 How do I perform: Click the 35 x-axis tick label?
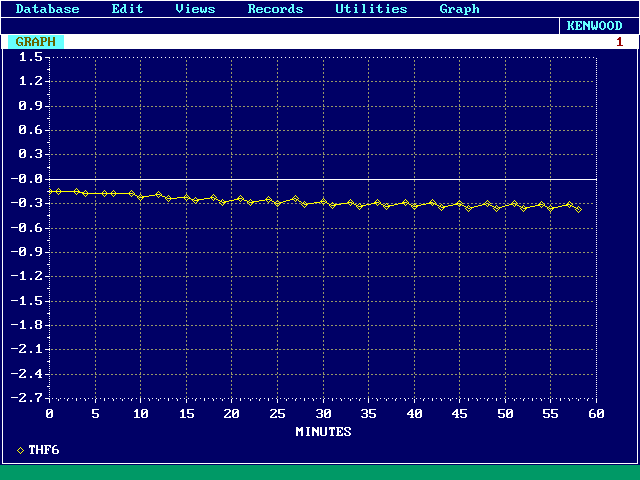[369, 414]
